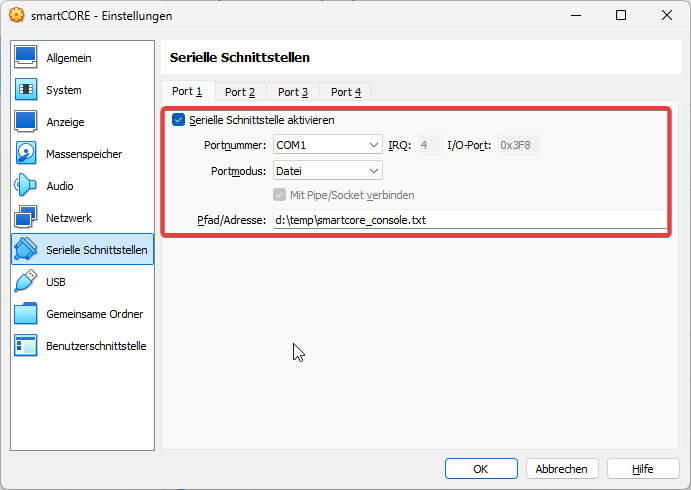Viewport: 691px width, 490px height.
Task: Click the Benutzerschnittstelle window icon
Action: (x=26, y=345)
